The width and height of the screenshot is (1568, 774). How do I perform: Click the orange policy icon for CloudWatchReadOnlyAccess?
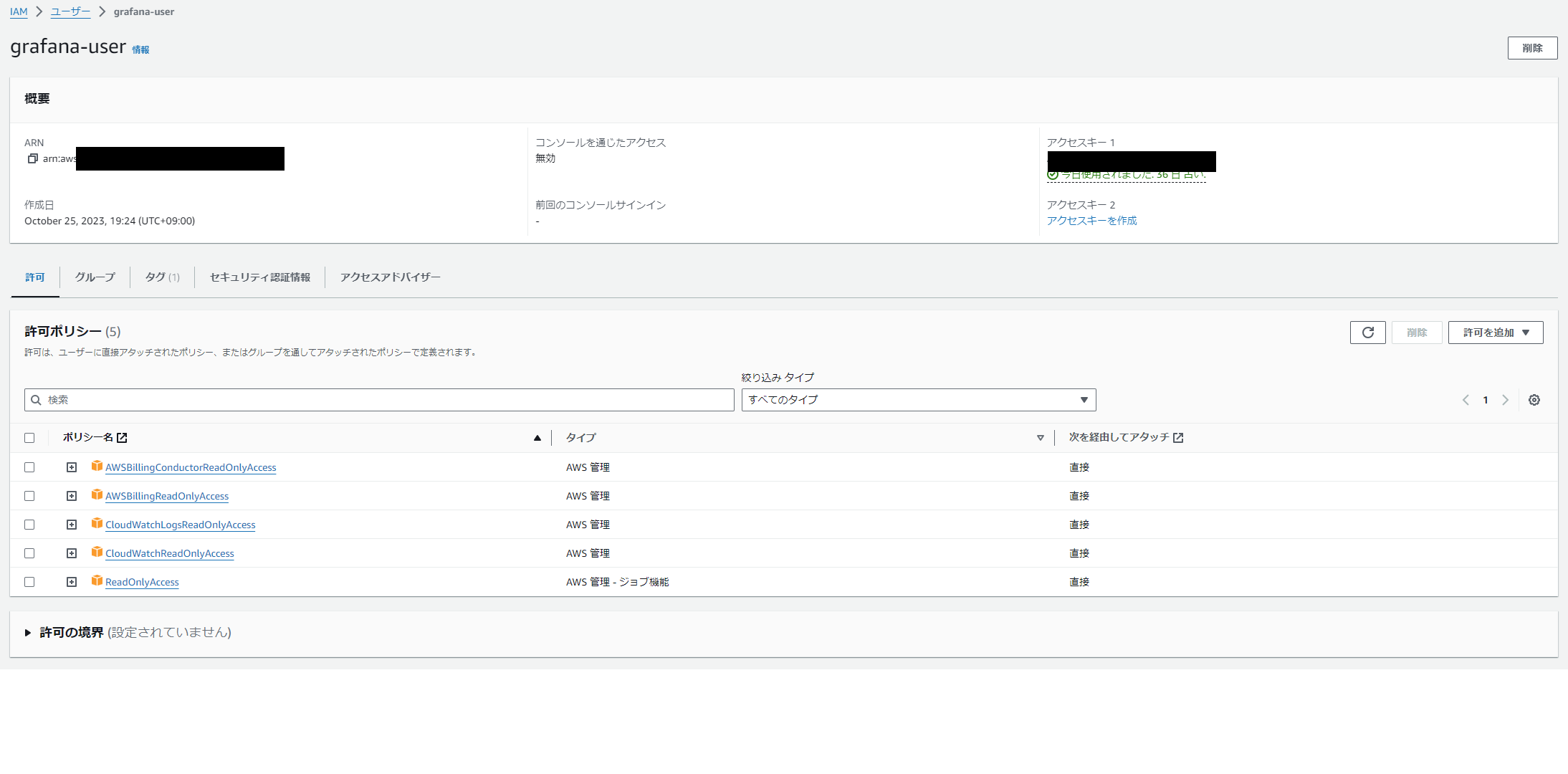point(97,553)
